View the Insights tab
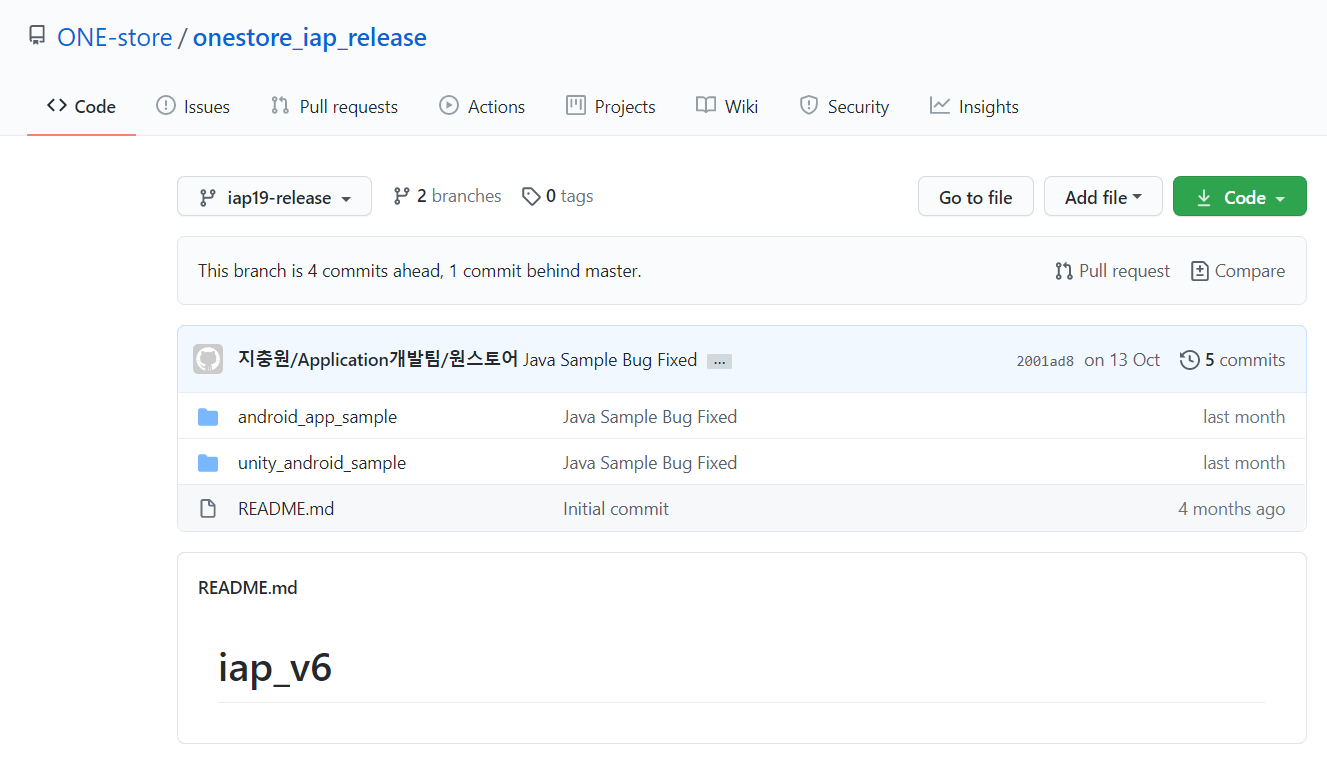Screen dimensions: 1327x775 [x=974, y=106]
